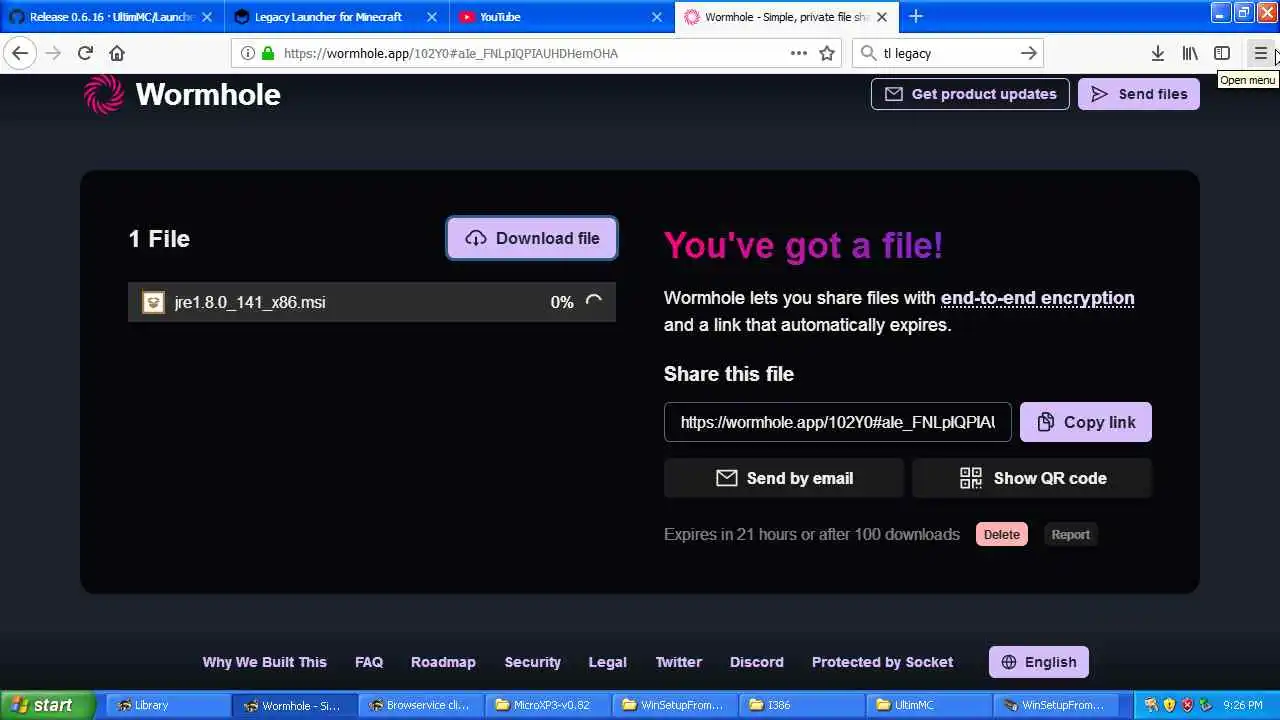Copy the share link
The height and width of the screenshot is (720, 1280).
[1086, 422]
